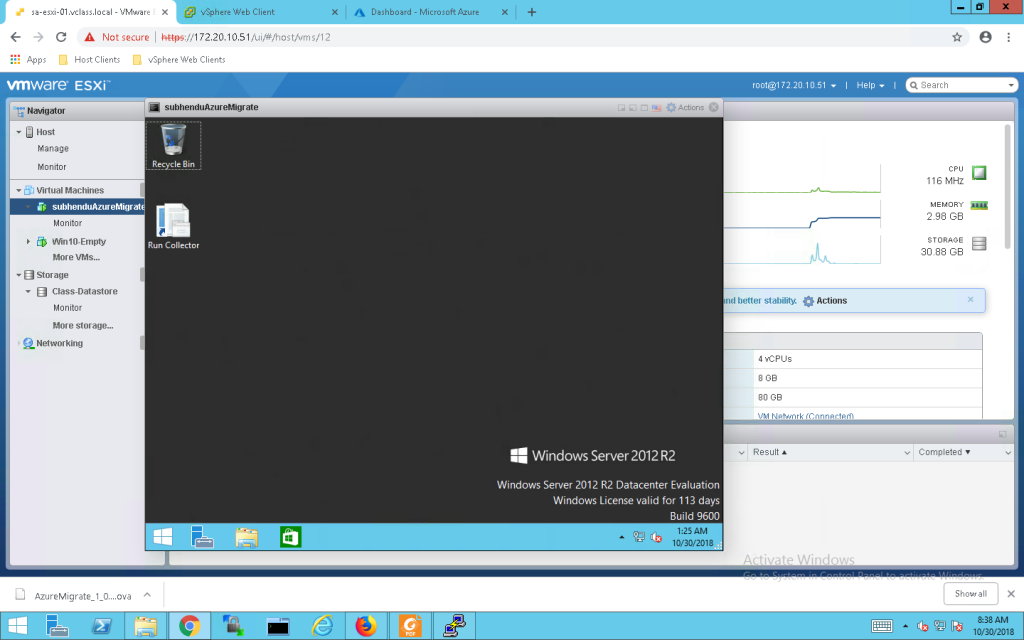Expand the Win10-Empty VM node
Viewport: 1024px width, 640px height.
click(28, 242)
